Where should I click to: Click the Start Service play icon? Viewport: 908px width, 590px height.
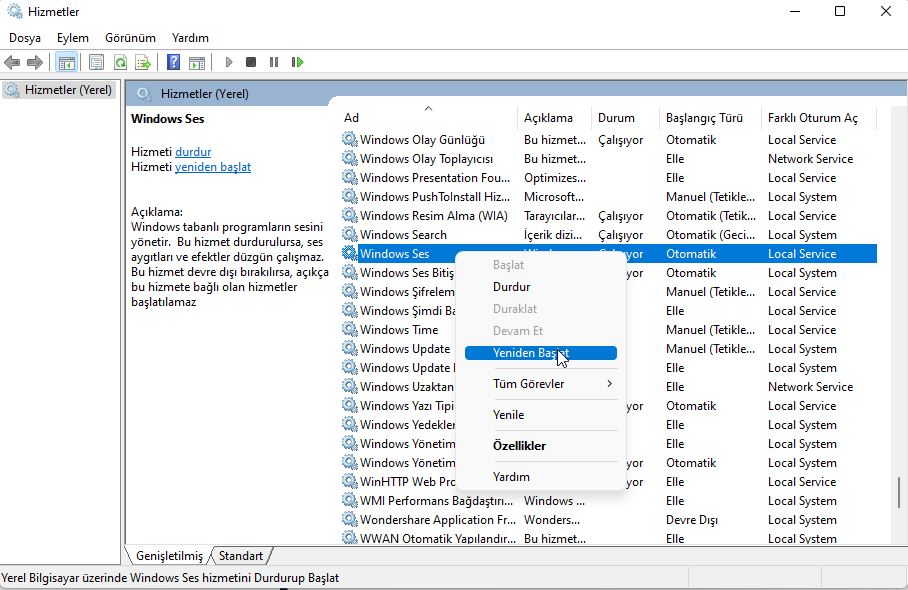click(x=229, y=62)
